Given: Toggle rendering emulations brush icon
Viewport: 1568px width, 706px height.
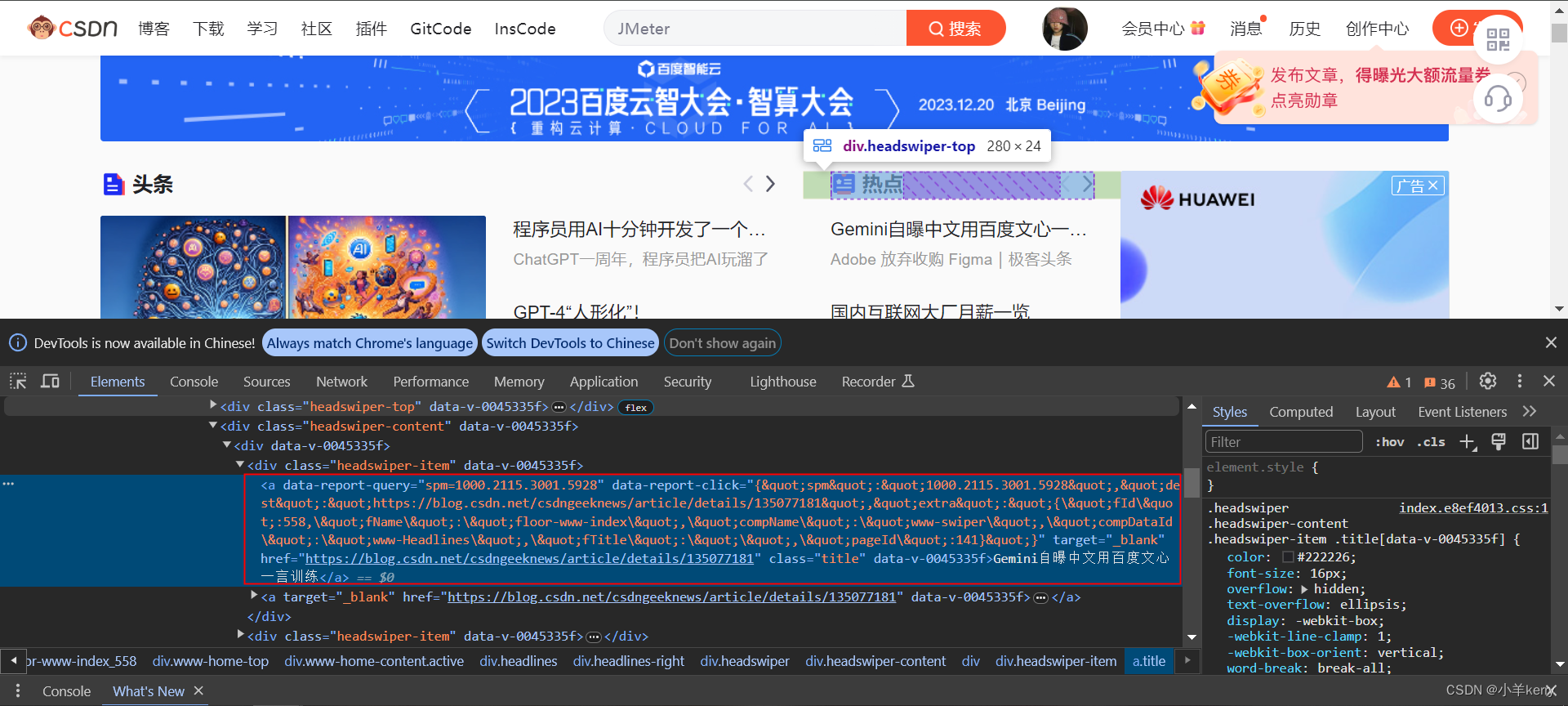Looking at the screenshot, I should tap(1499, 442).
